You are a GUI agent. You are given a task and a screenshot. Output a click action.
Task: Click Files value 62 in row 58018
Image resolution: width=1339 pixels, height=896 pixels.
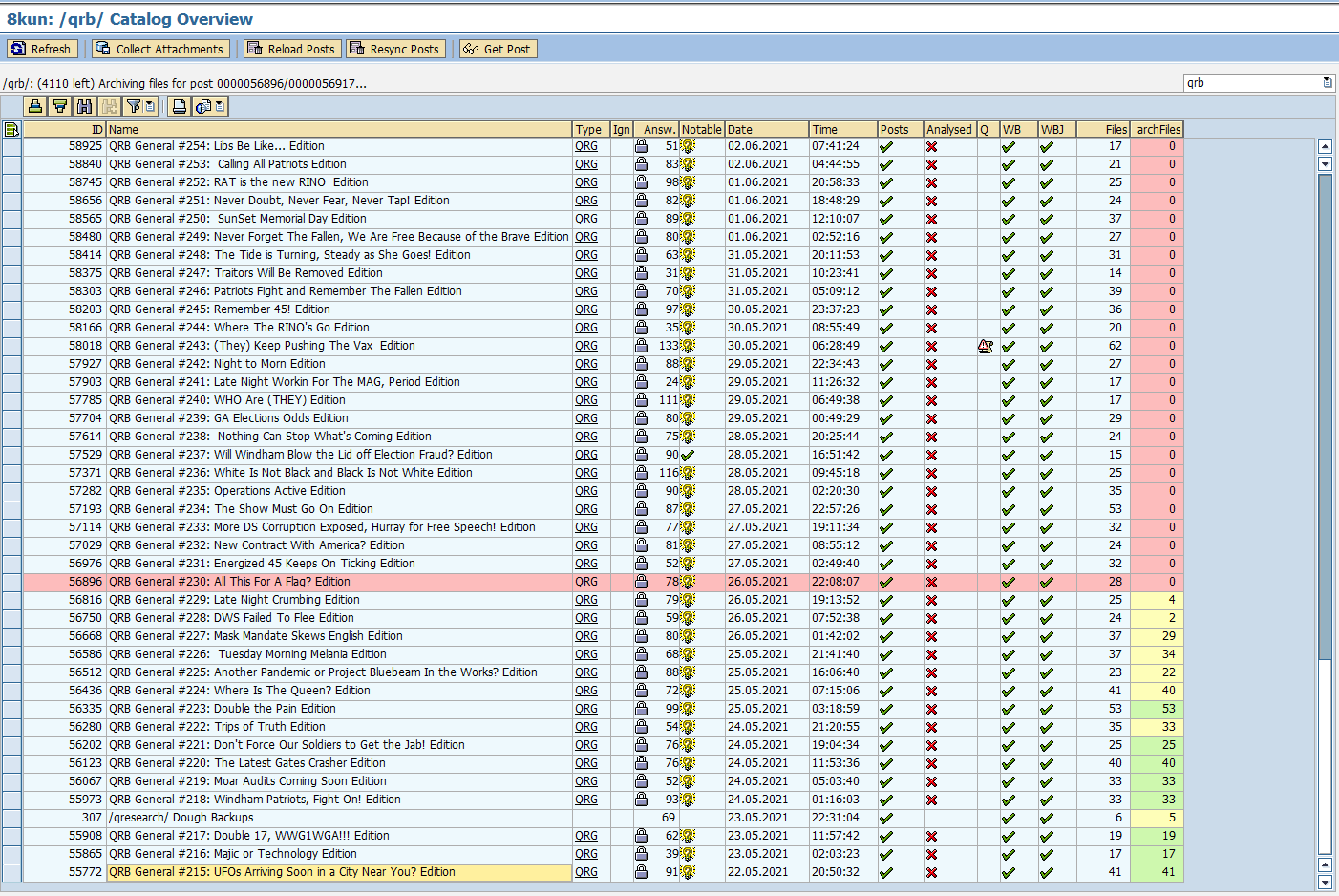pos(1103,346)
